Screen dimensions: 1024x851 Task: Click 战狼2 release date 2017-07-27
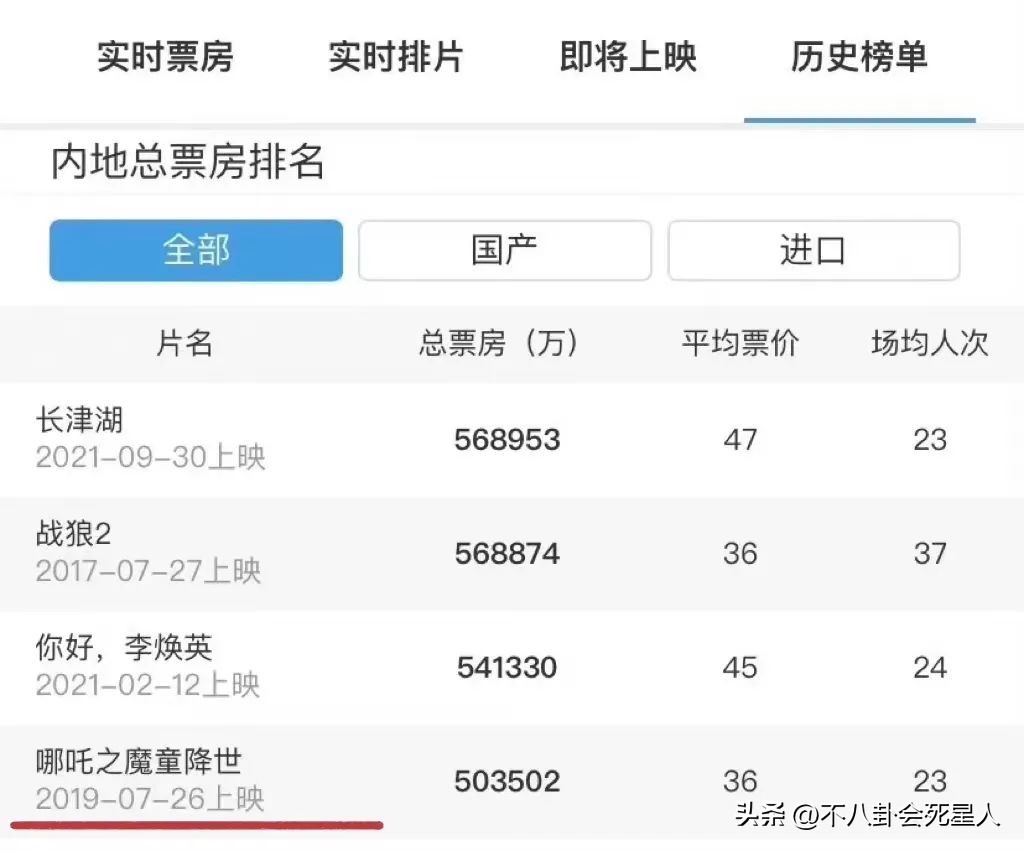click(x=150, y=571)
